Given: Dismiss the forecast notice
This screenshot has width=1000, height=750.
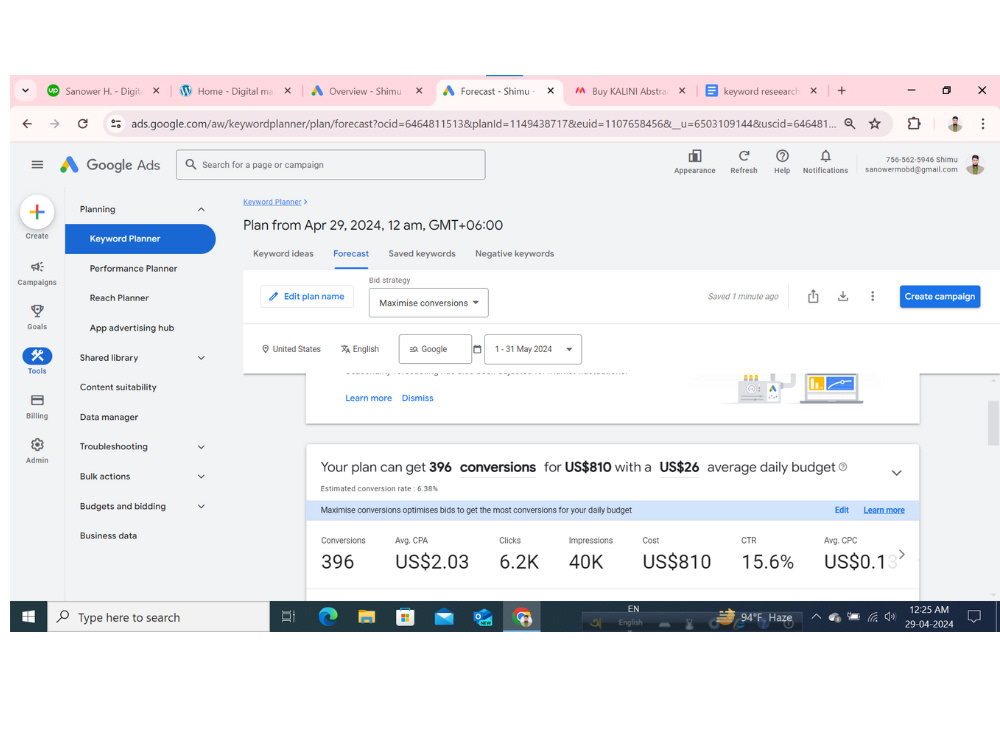Looking at the screenshot, I should (x=417, y=398).
